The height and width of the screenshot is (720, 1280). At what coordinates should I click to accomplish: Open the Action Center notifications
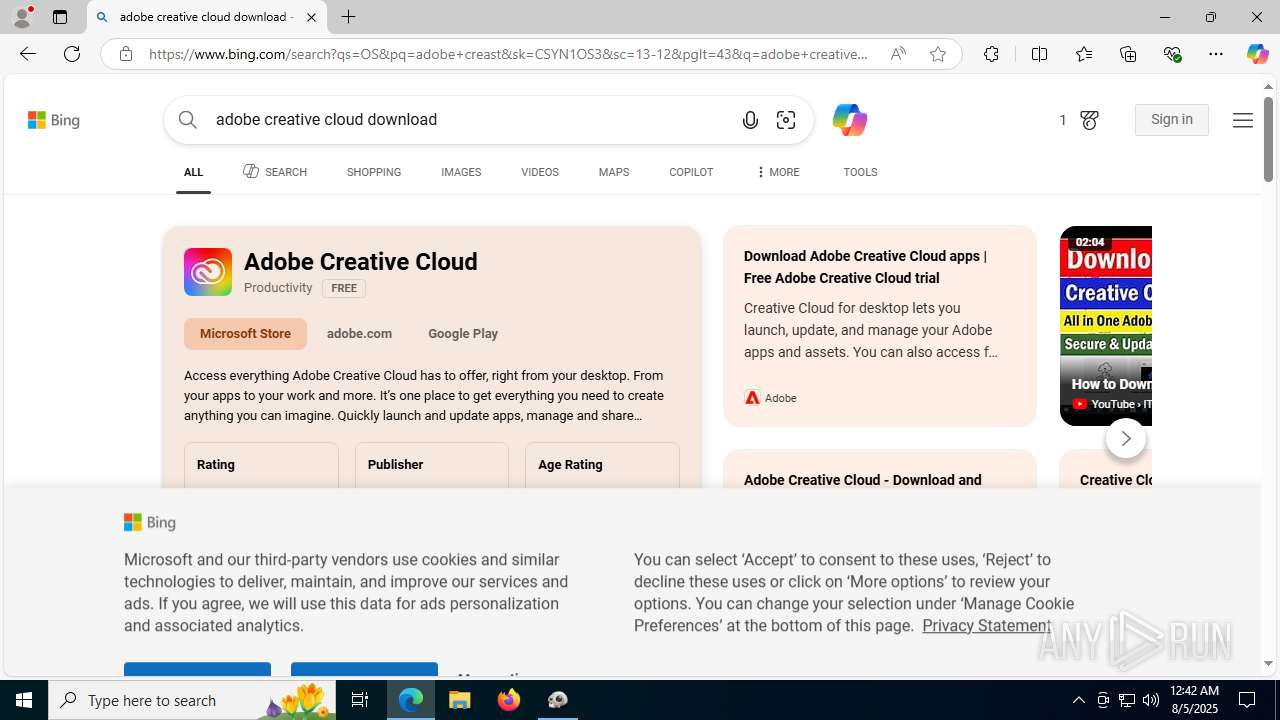coord(1247,700)
